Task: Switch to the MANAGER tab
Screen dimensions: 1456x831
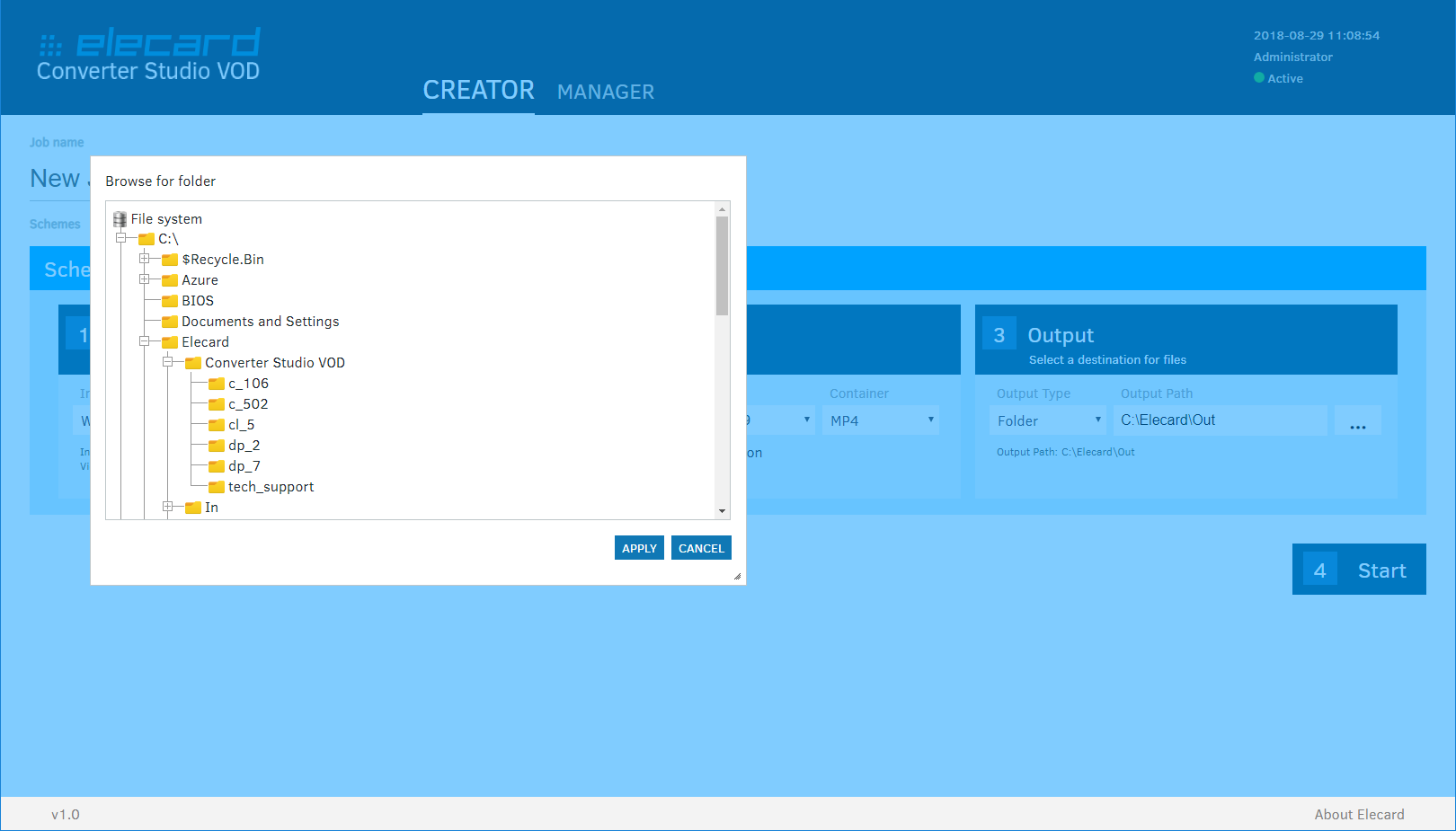Action: tap(605, 92)
